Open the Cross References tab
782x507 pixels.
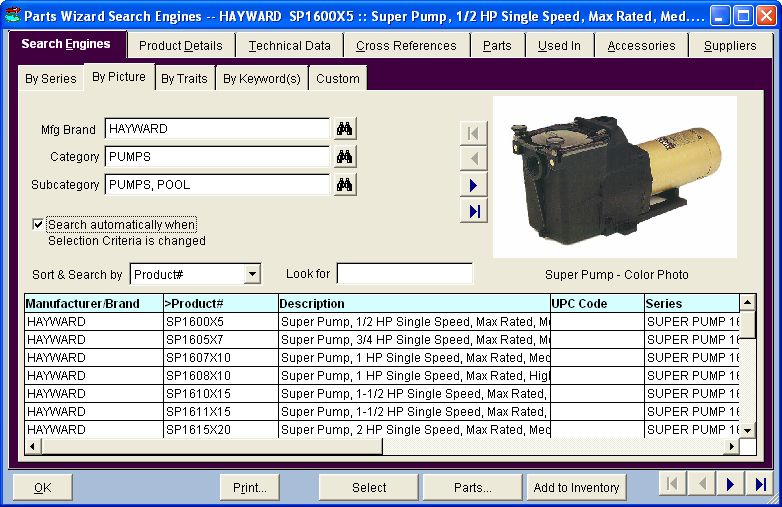[x=406, y=46]
